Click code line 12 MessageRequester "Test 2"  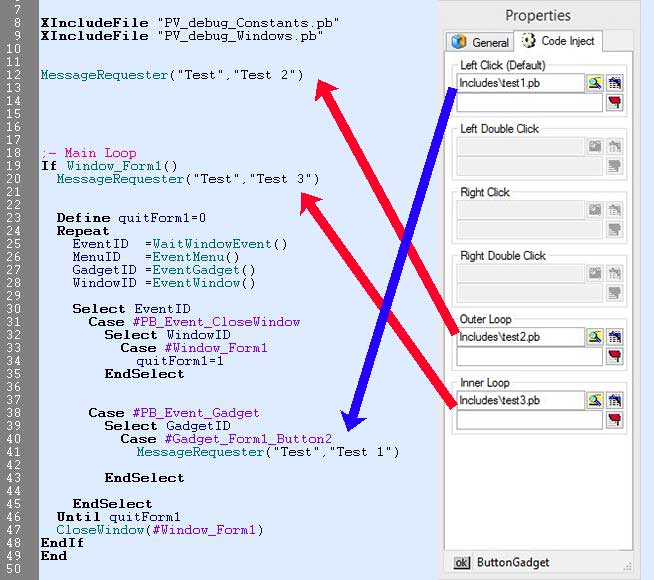[171, 75]
